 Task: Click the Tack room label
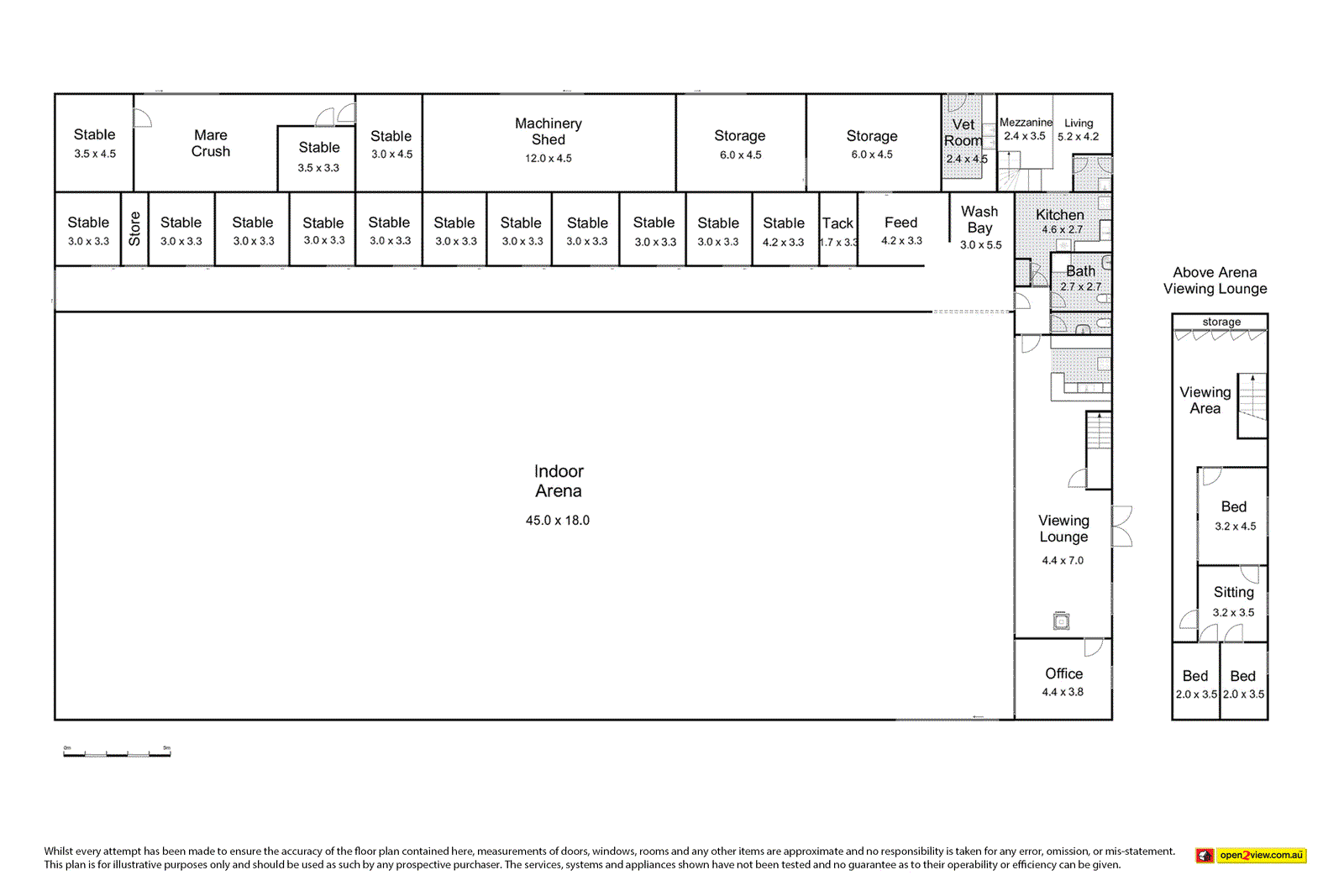click(837, 223)
